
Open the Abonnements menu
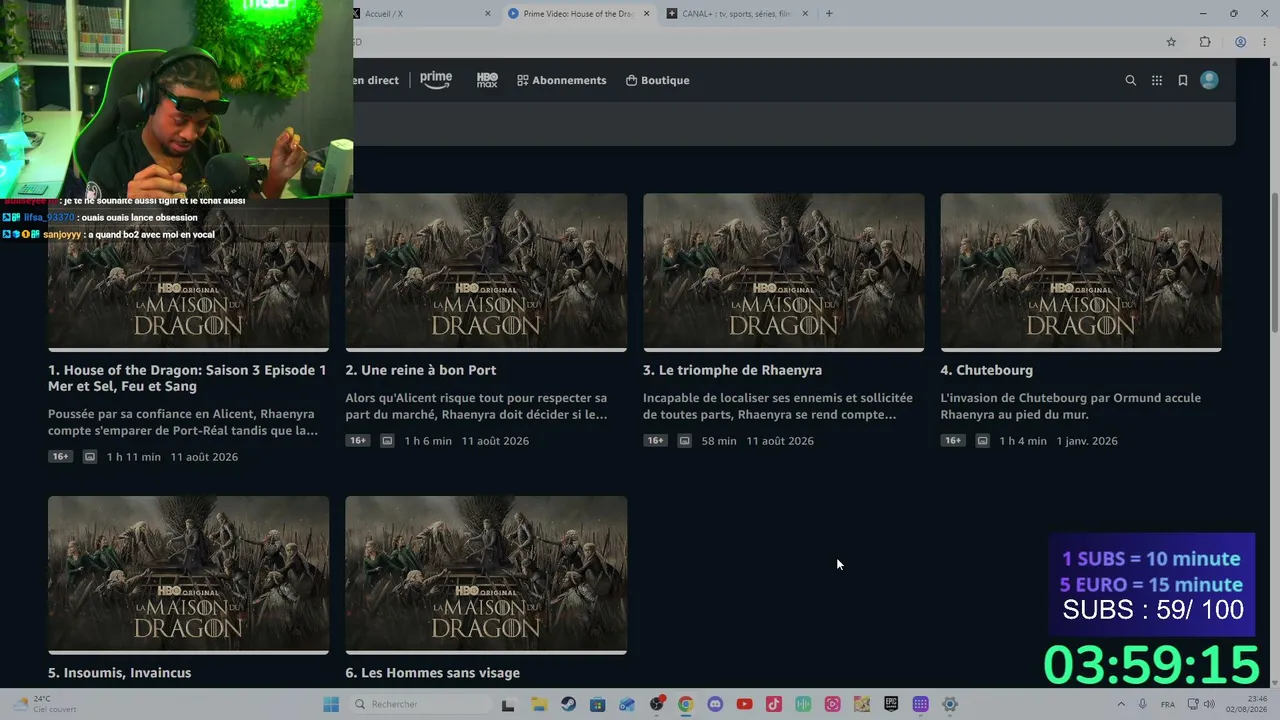pyautogui.click(x=561, y=80)
